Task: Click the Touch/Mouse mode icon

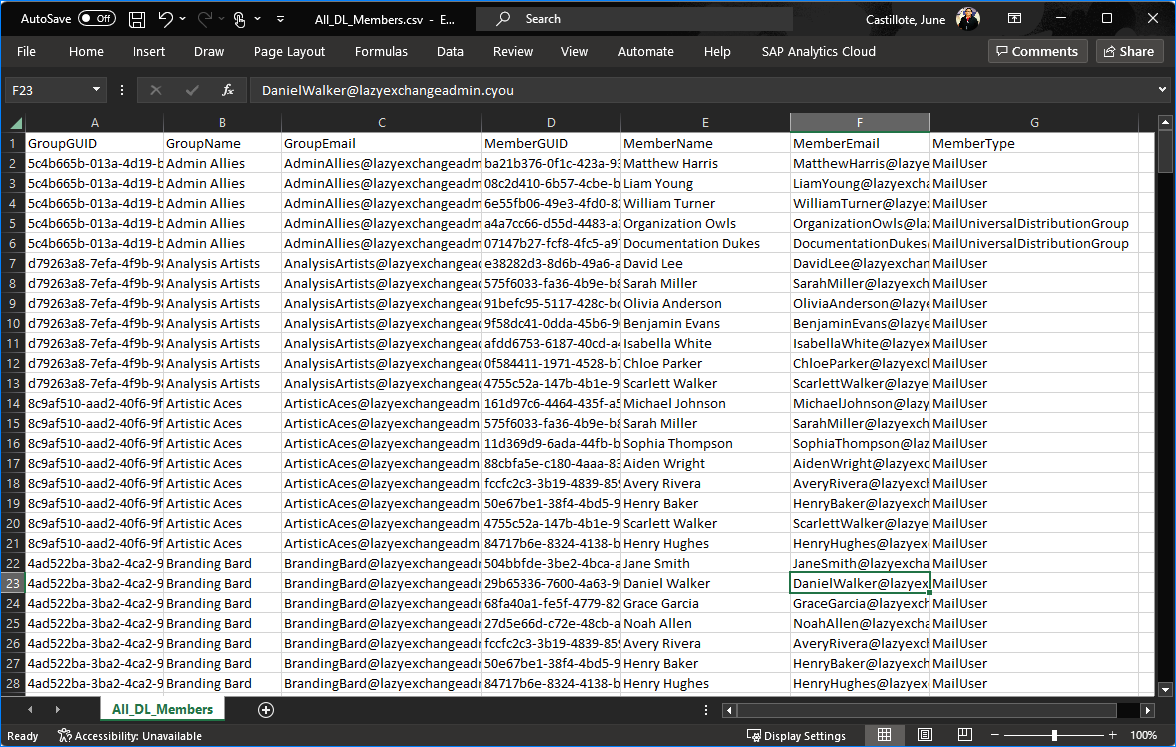Action: pos(240,20)
